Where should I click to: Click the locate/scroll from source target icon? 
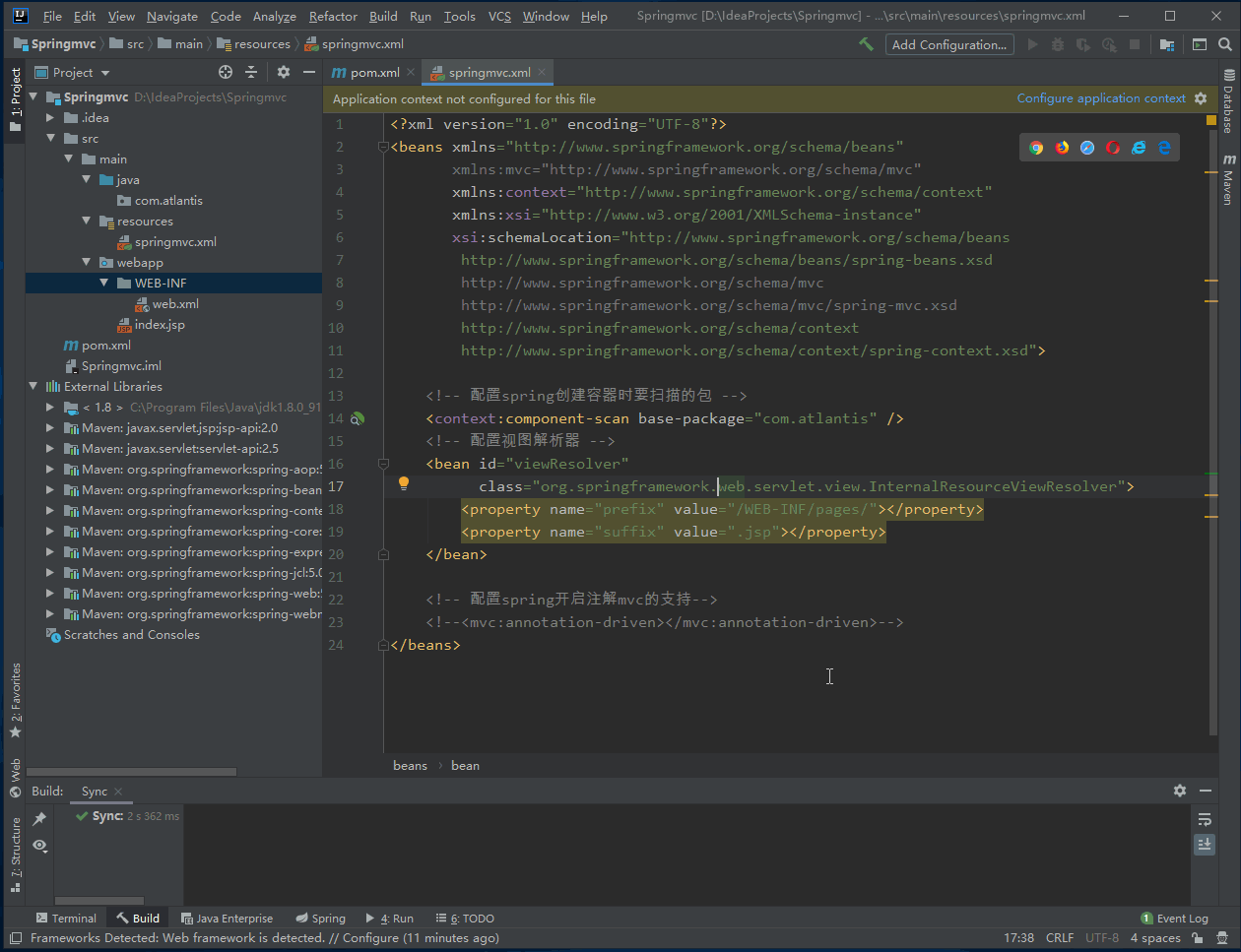coord(226,72)
